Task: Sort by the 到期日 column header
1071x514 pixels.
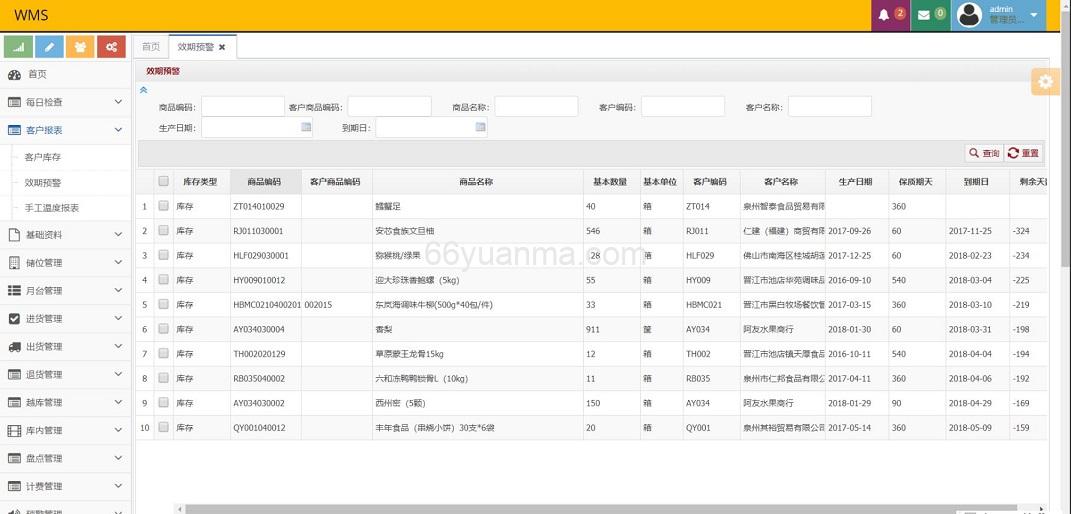Action: click(x=977, y=182)
